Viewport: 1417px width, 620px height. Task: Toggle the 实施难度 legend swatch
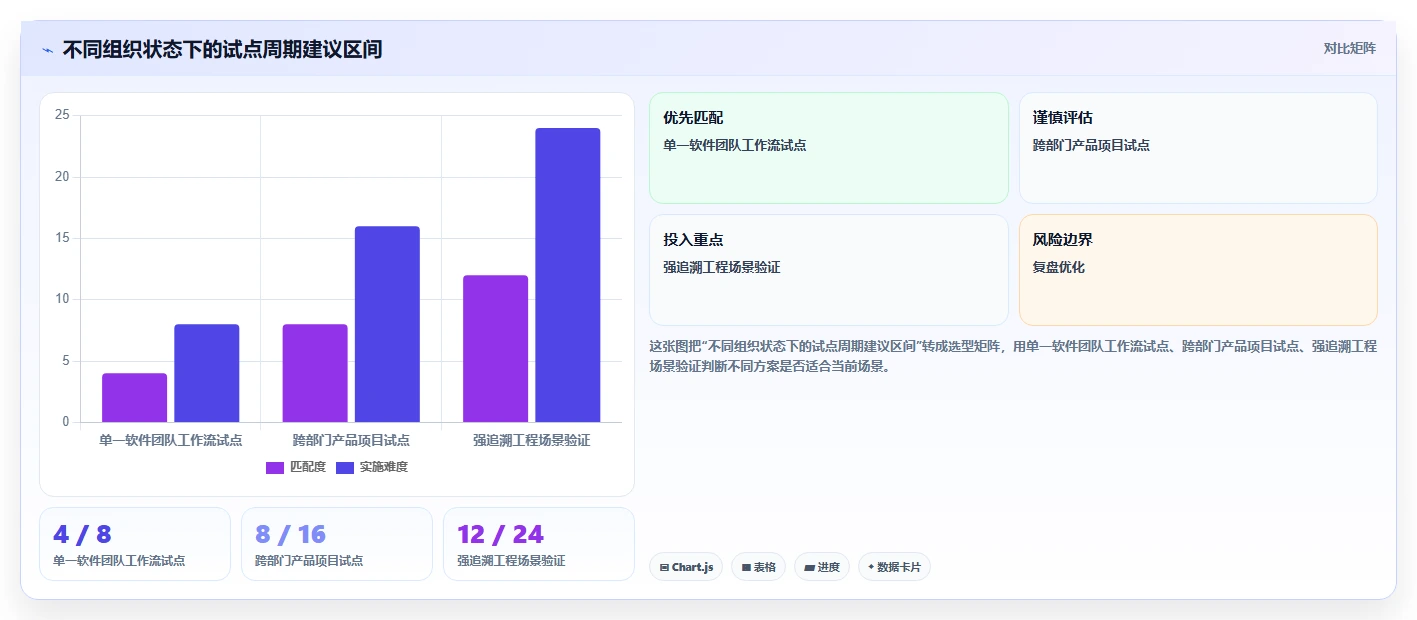pos(345,468)
